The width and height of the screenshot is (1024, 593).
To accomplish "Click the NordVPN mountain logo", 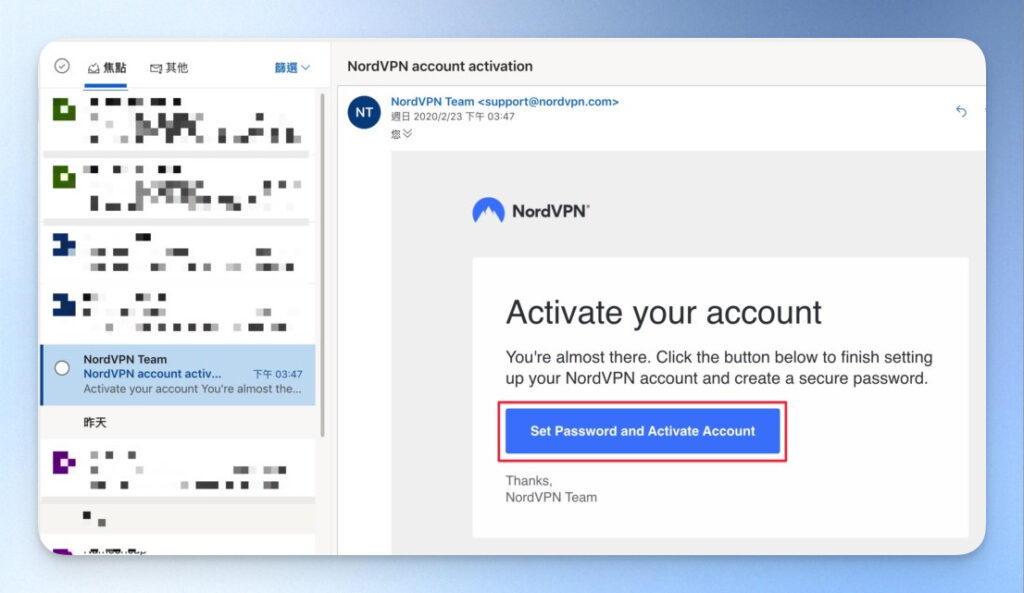I will 488,211.
